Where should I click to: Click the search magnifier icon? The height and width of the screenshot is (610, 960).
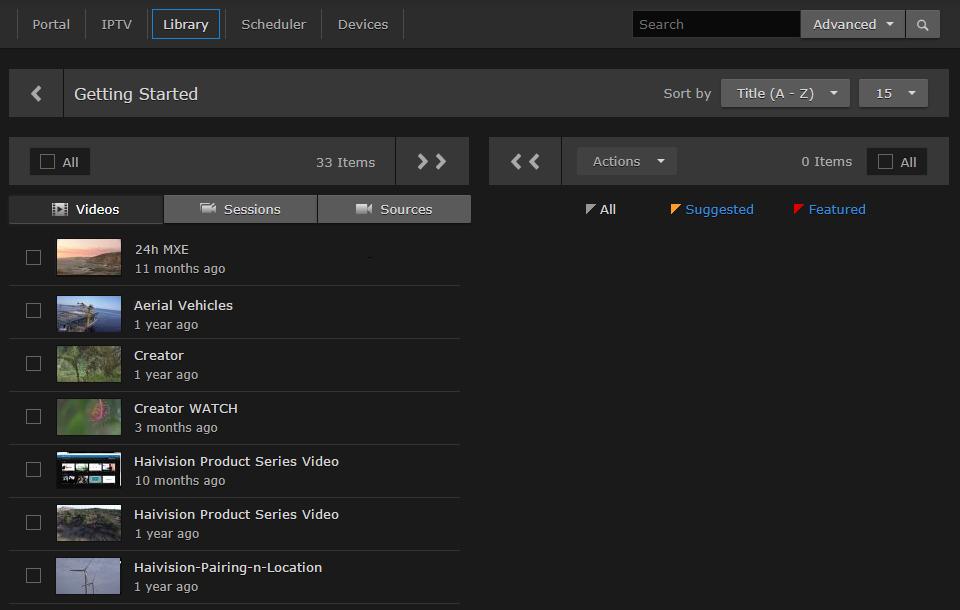(921, 23)
